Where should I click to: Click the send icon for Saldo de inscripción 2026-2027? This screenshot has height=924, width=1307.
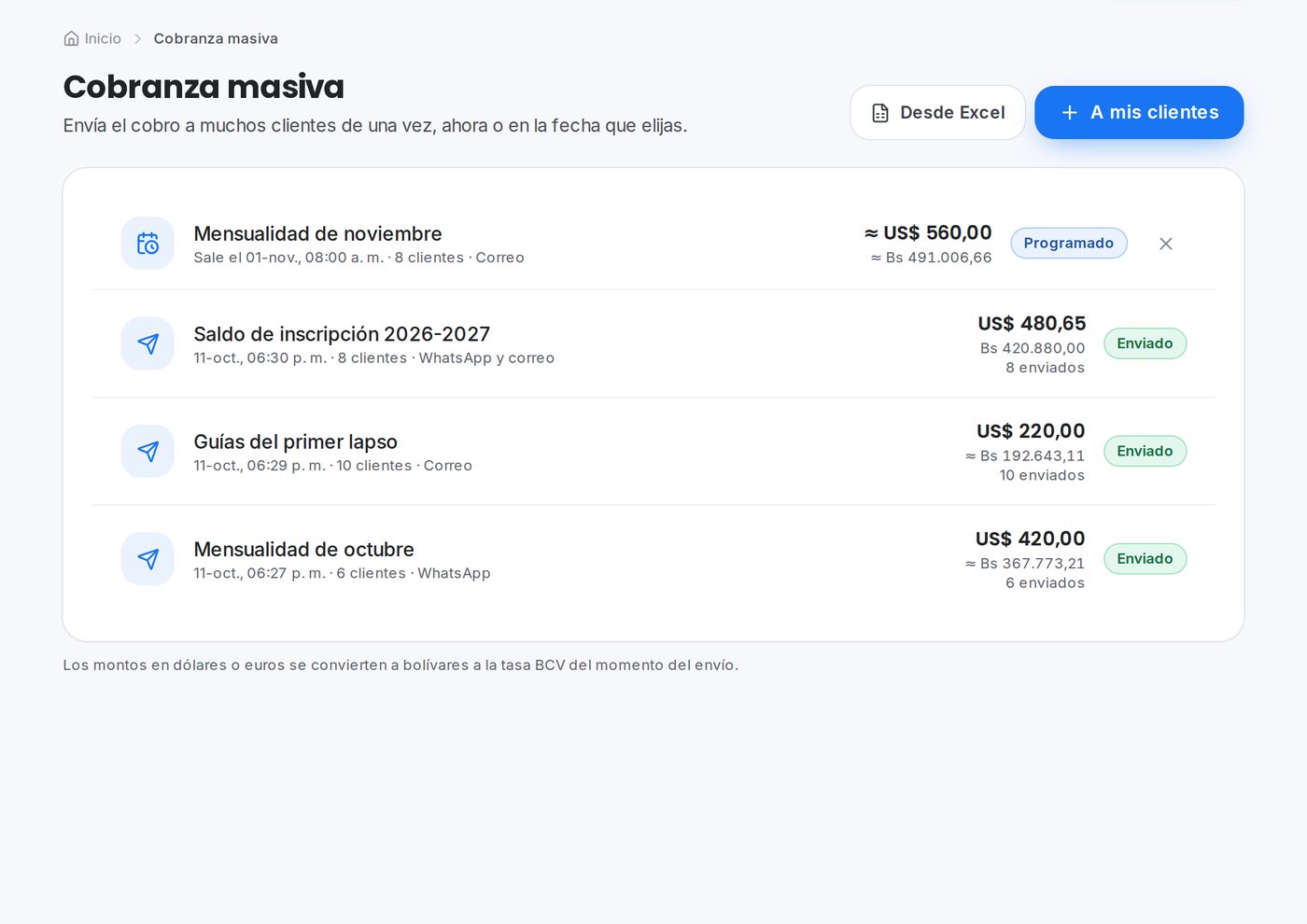click(148, 343)
